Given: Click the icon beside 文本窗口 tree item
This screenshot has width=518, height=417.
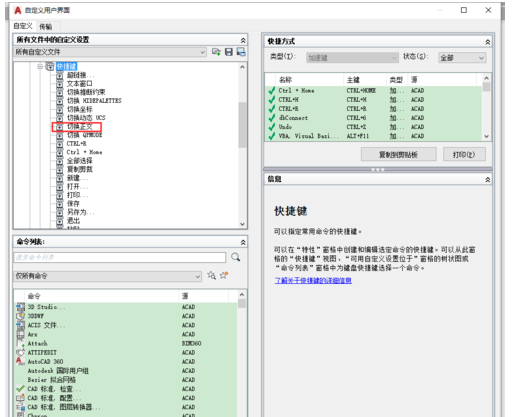Looking at the screenshot, I should [59, 84].
